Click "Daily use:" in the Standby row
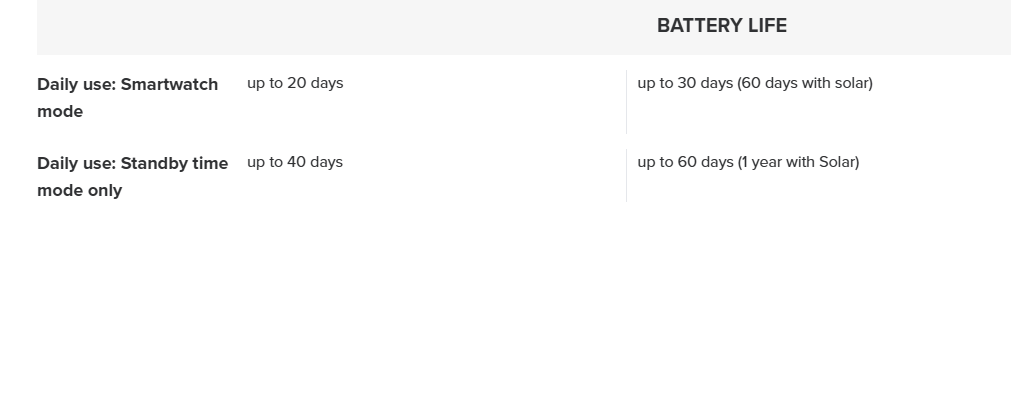The width and height of the screenshot is (1027, 411). [76, 163]
